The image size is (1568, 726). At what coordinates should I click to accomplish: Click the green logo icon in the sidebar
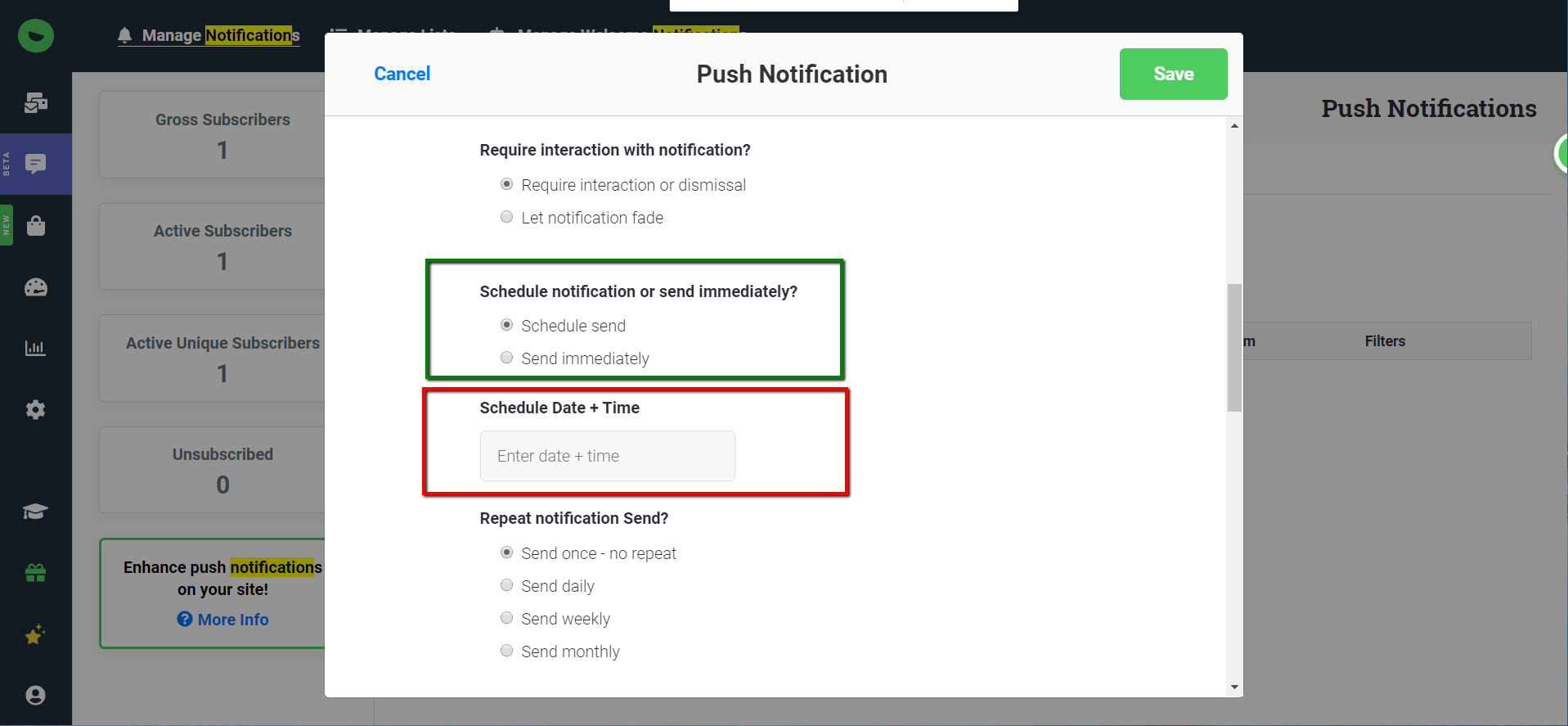36,36
